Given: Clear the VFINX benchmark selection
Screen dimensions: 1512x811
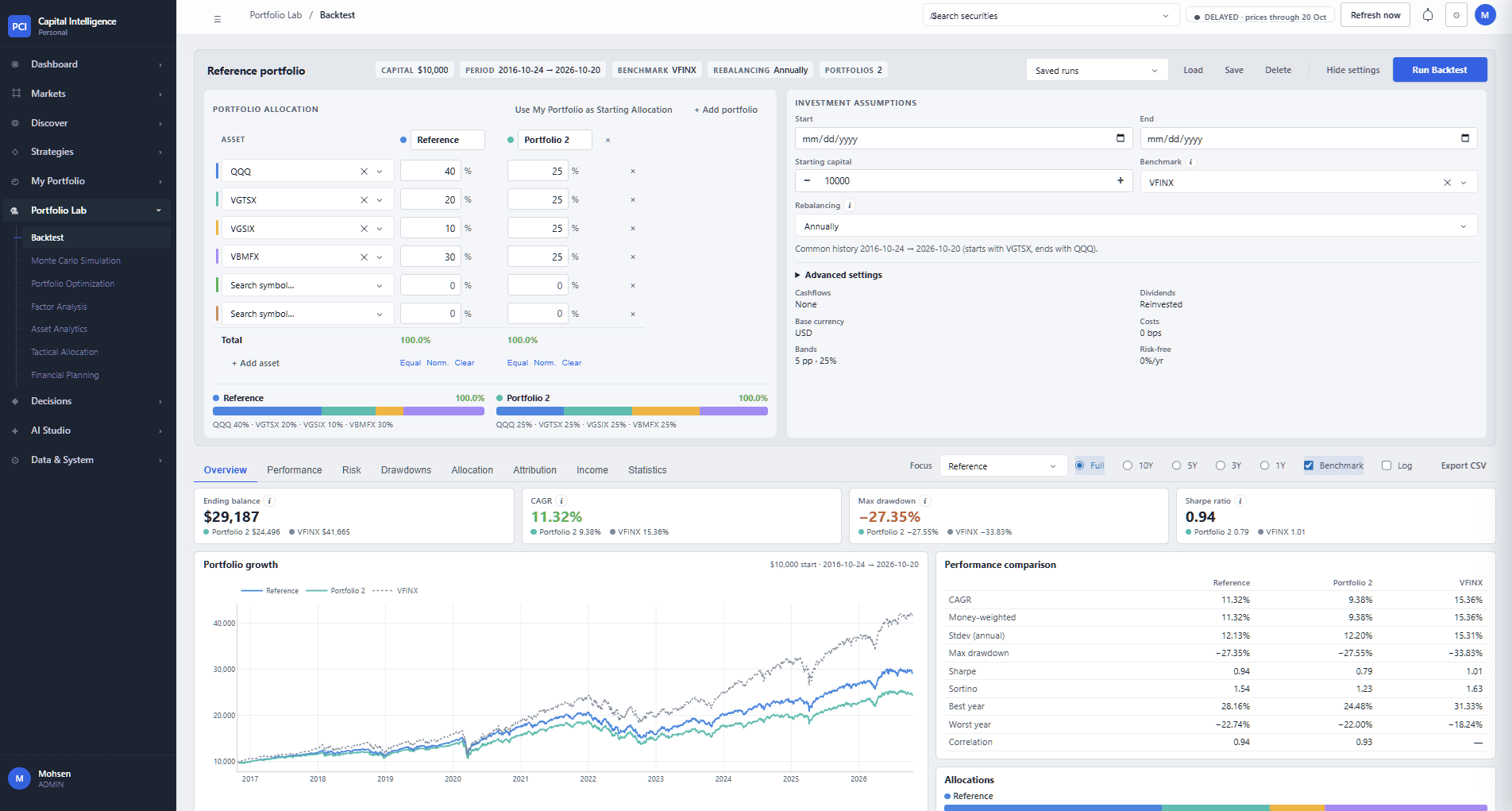Looking at the screenshot, I should pos(1447,183).
